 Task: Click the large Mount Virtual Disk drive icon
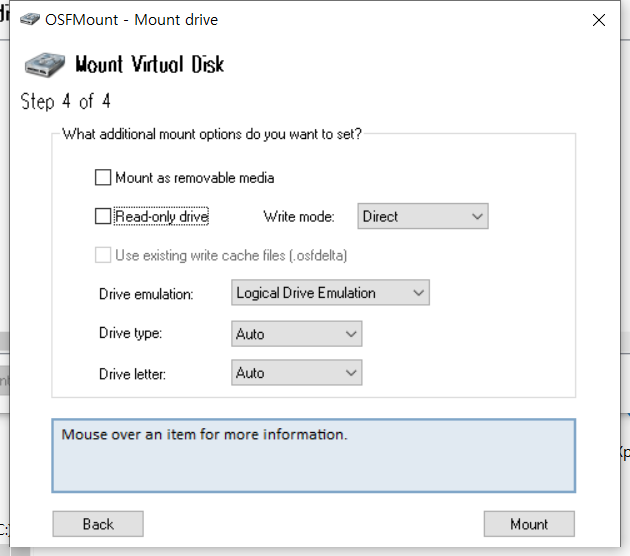tap(44, 65)
